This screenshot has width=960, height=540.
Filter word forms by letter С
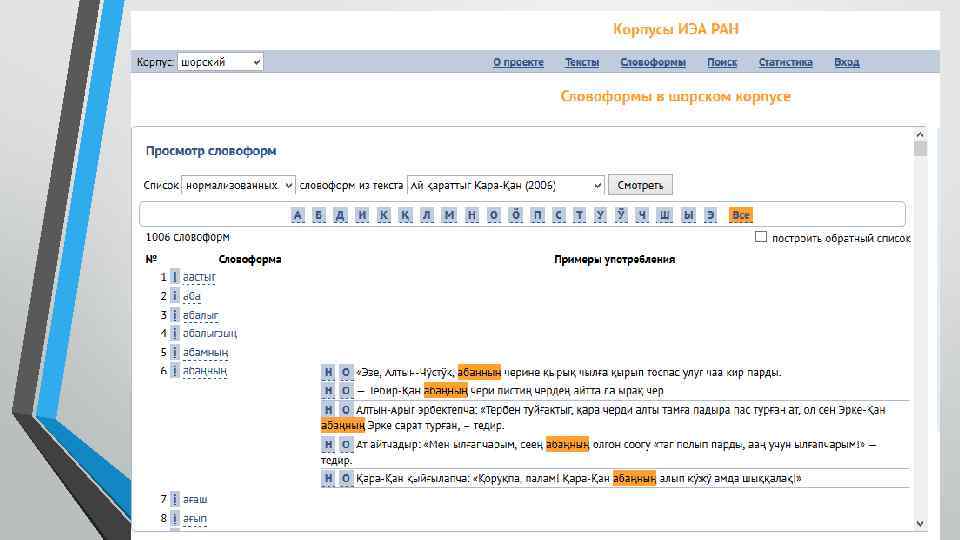(x=558, y=215)
